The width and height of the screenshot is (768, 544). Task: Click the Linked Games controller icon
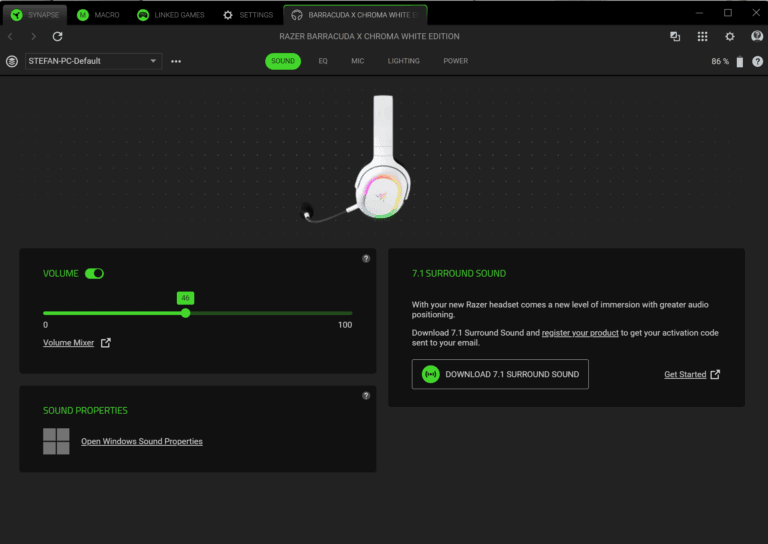pyautogui.click(x=143, y=15)
